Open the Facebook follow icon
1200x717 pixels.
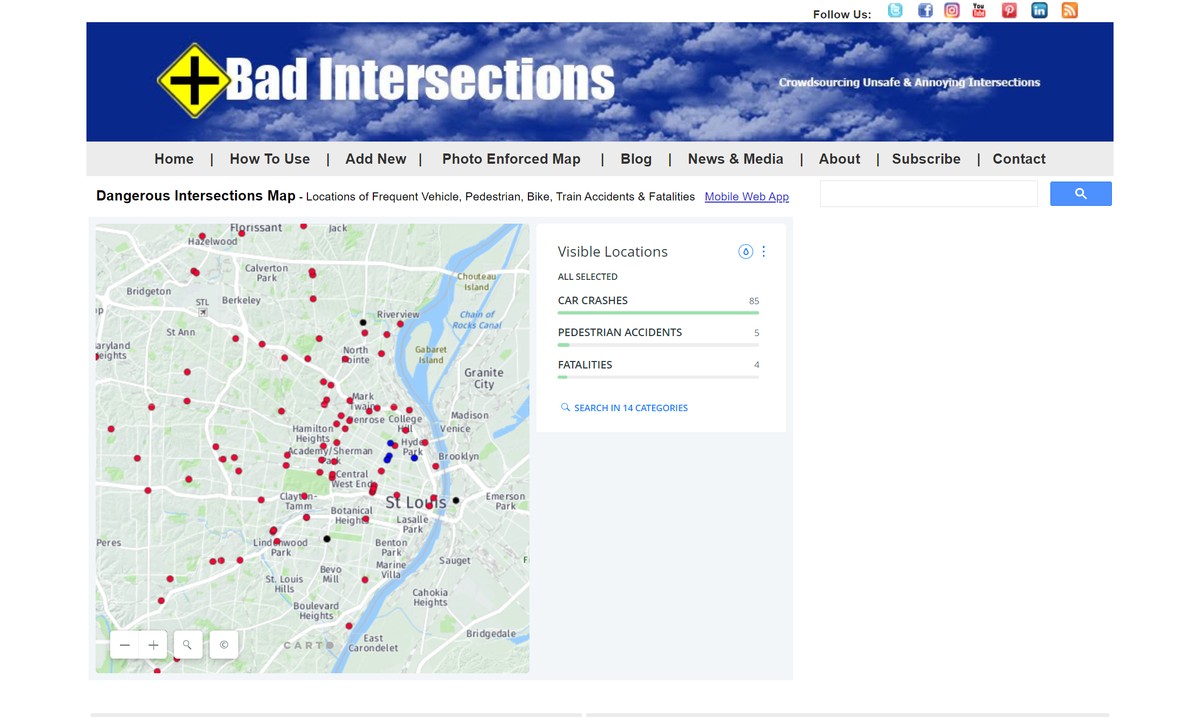coord(925,11)
